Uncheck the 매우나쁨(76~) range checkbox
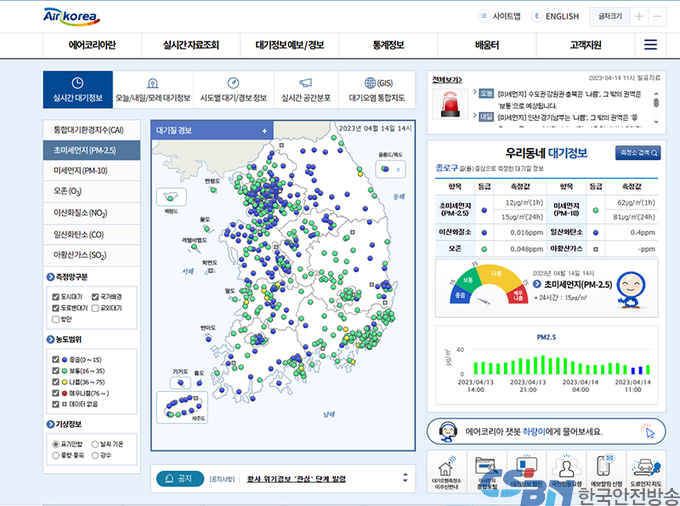 pos(56,393)
